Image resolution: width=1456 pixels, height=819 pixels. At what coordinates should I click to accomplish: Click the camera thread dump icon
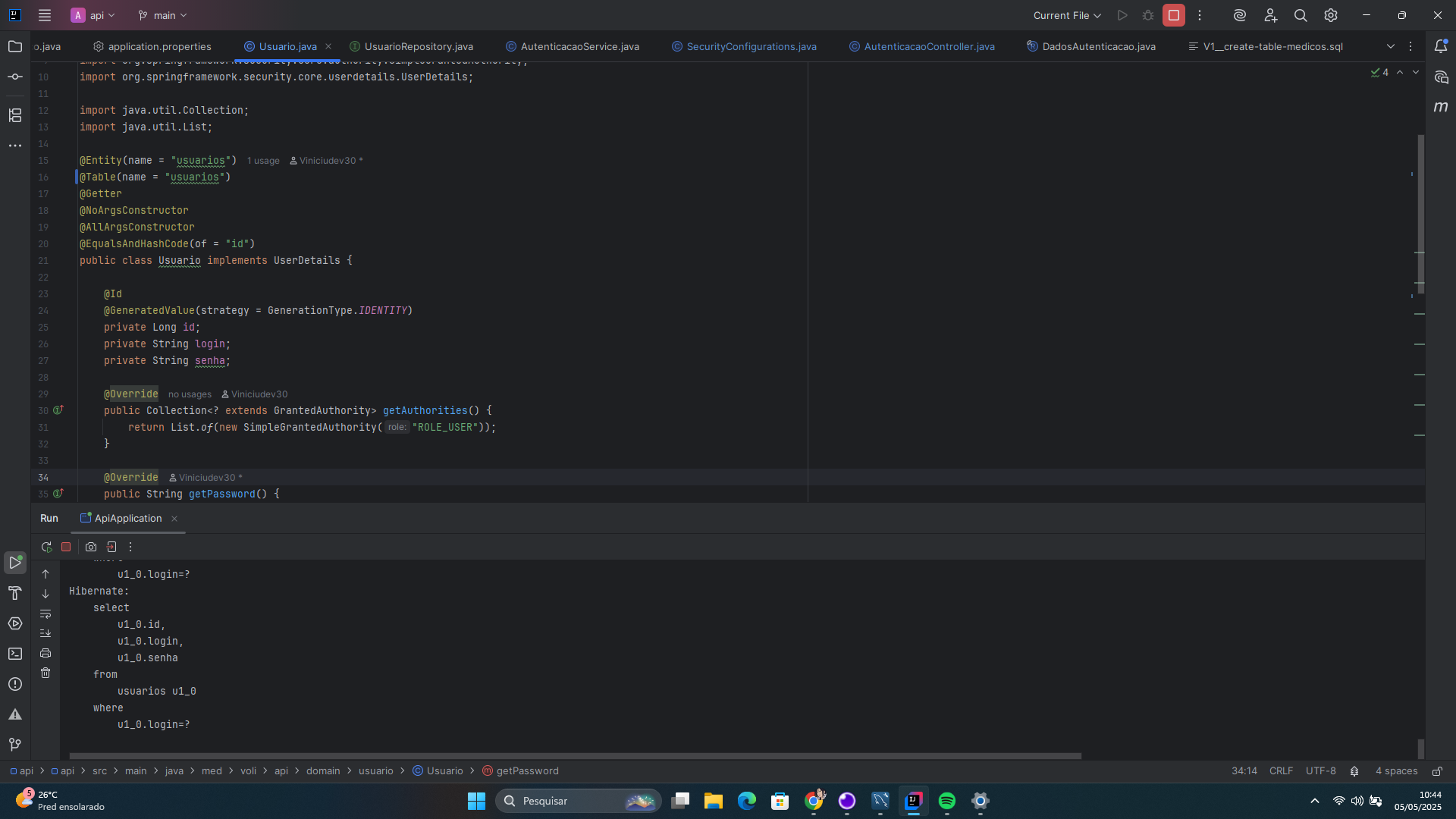91,547
